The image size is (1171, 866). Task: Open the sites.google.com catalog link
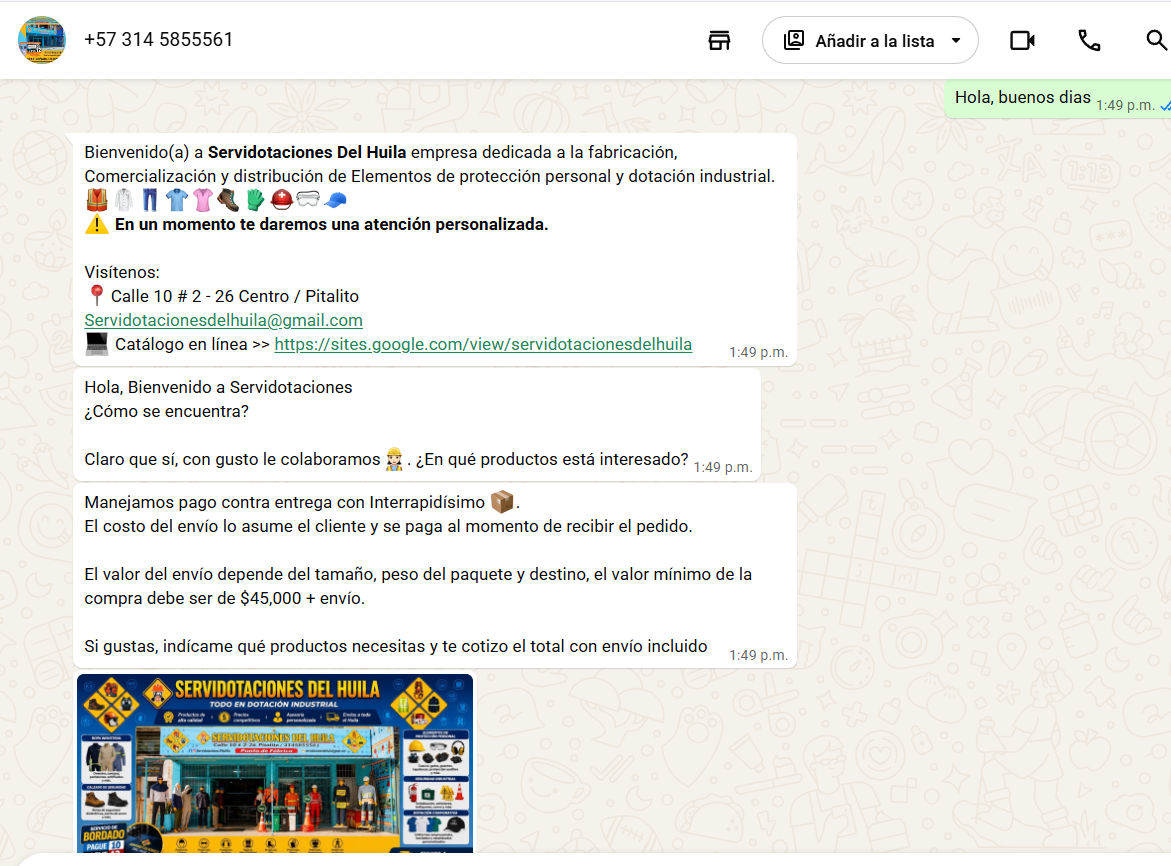click(x=483, y=344)
